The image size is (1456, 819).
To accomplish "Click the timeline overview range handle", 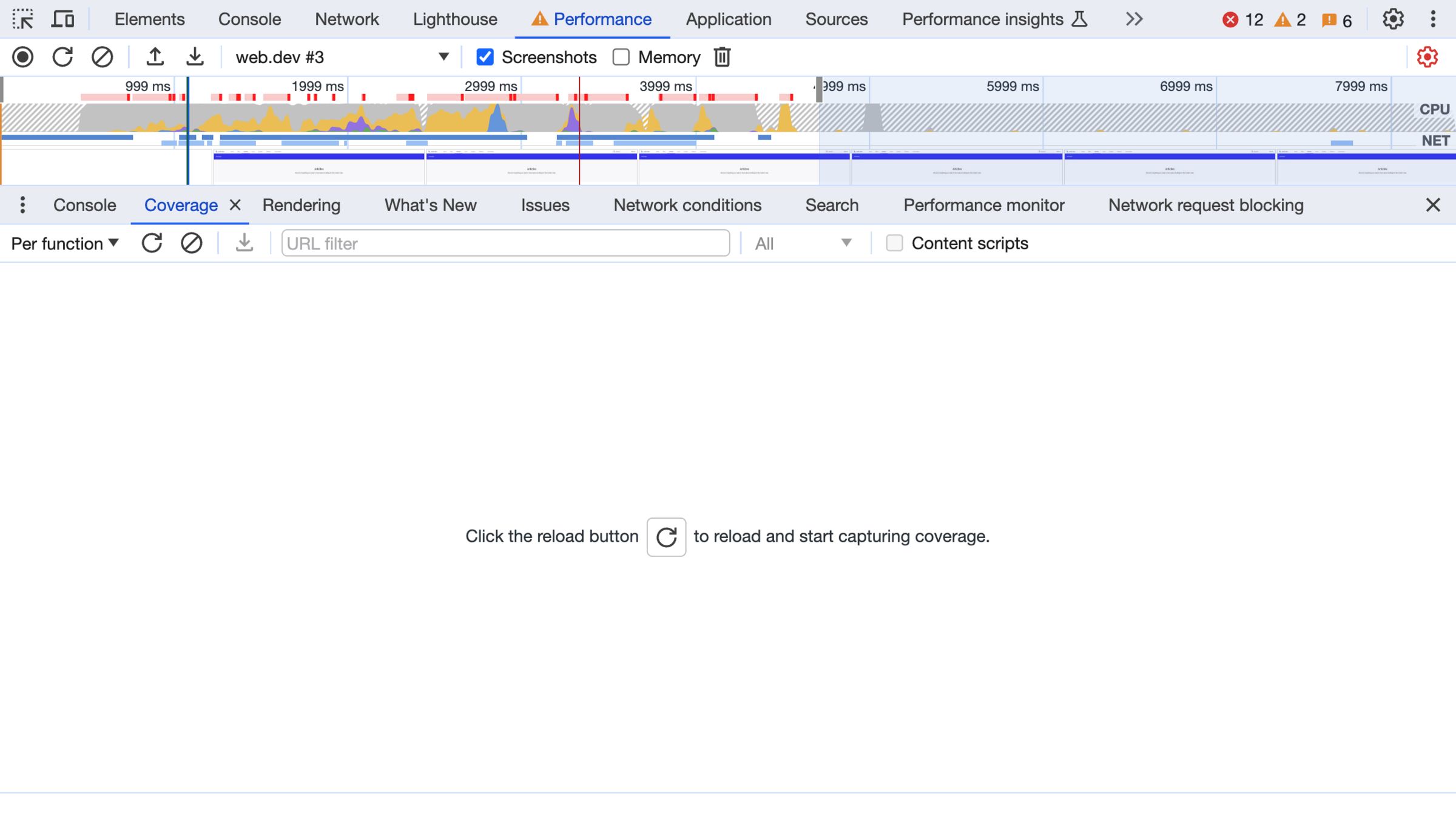I will pyautogui.click(x=819, y=90).
